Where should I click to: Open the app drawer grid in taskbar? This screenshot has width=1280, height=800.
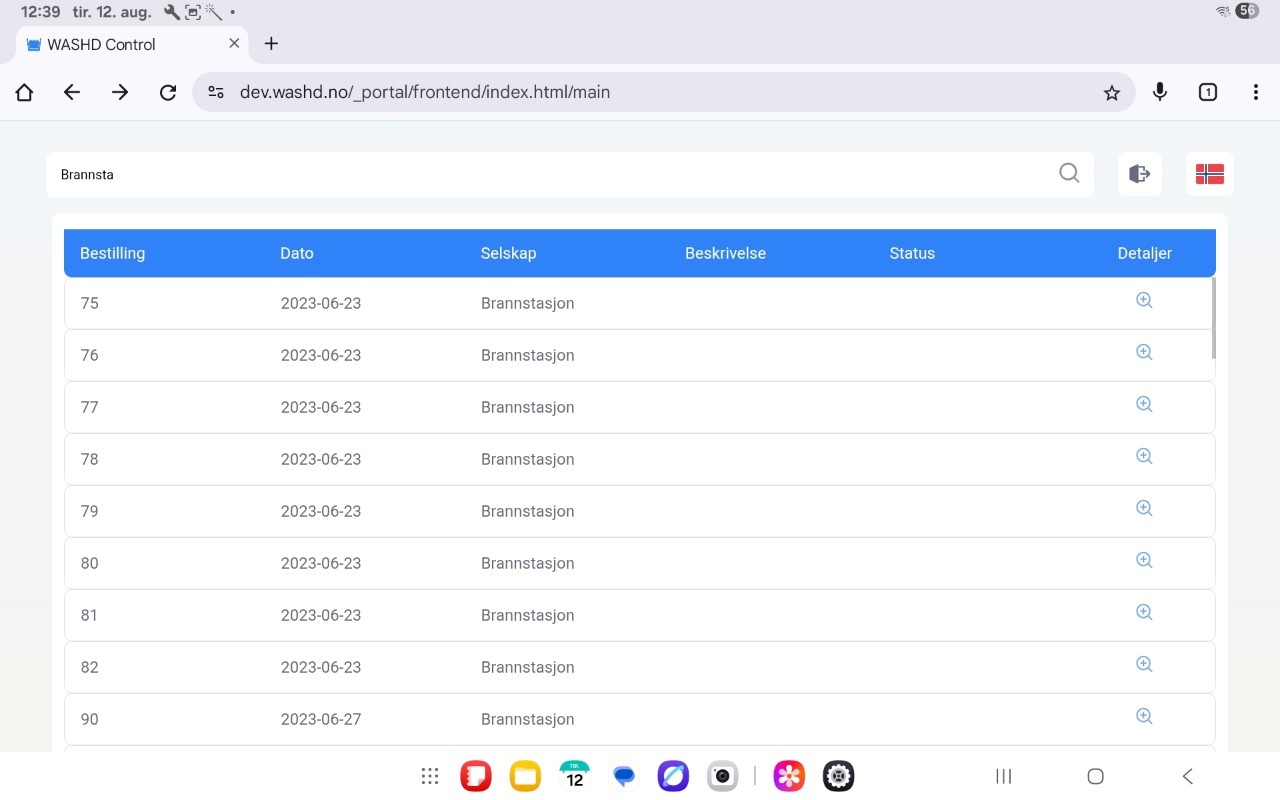pyautogui.click(x=430, y=776)
